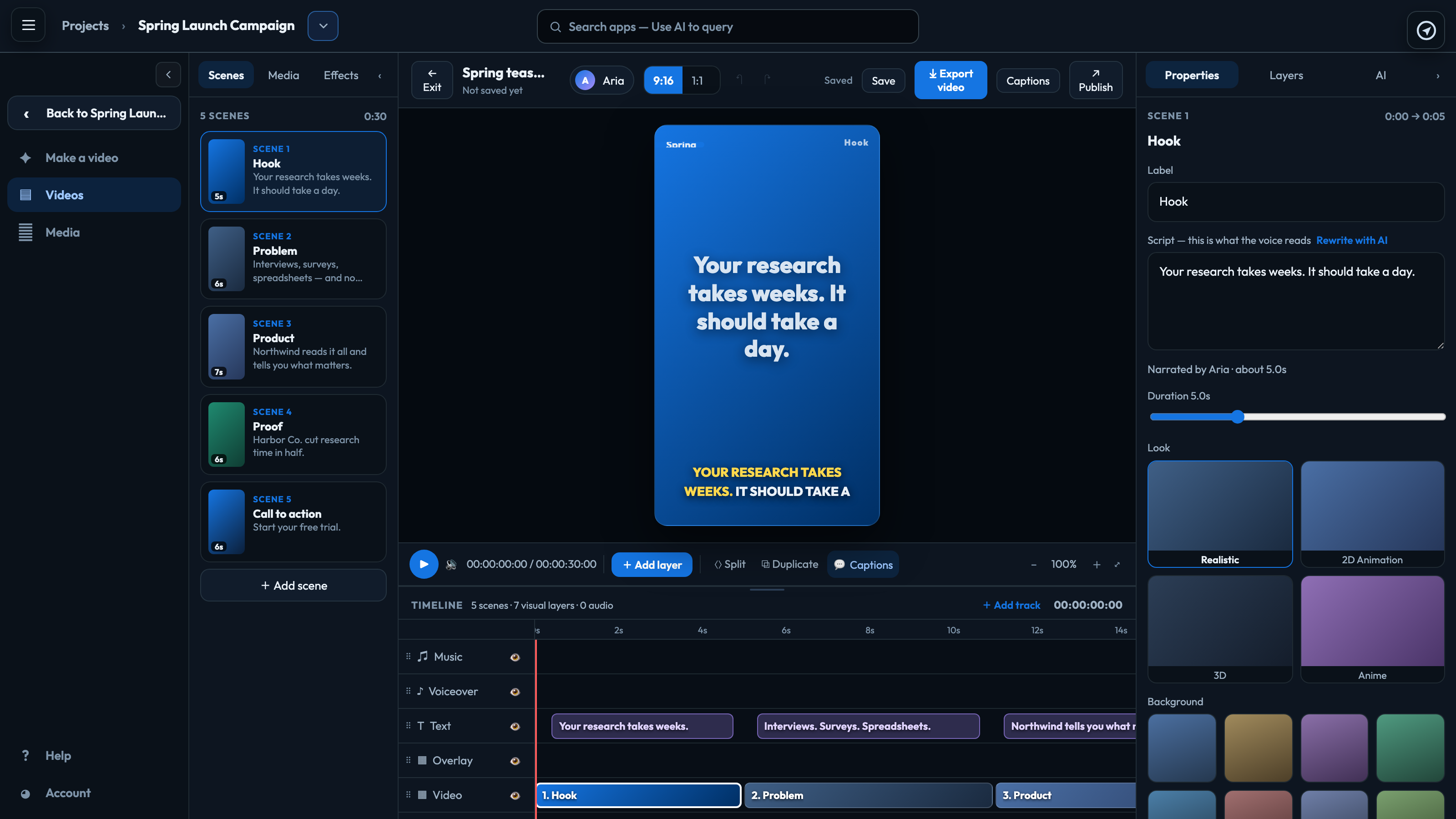Play the video preview
Screen dimensions: 1456x819
424,564
